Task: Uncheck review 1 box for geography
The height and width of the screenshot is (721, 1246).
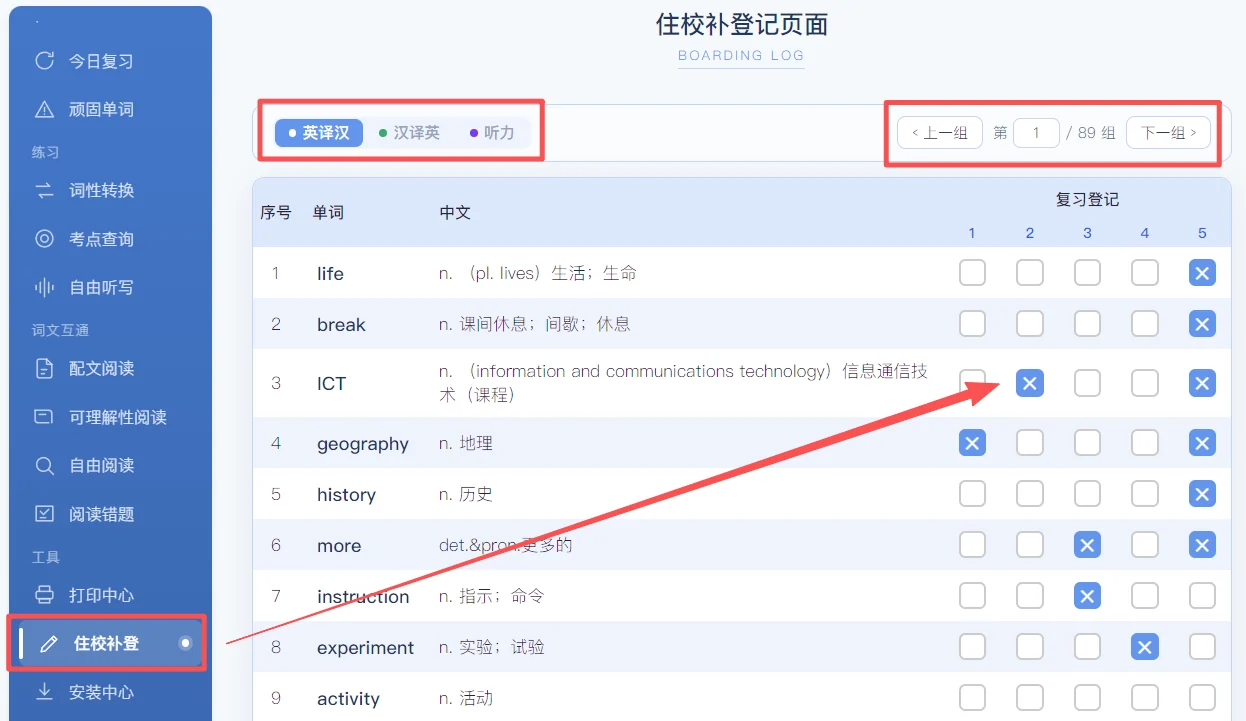Action: pos(972,443)
